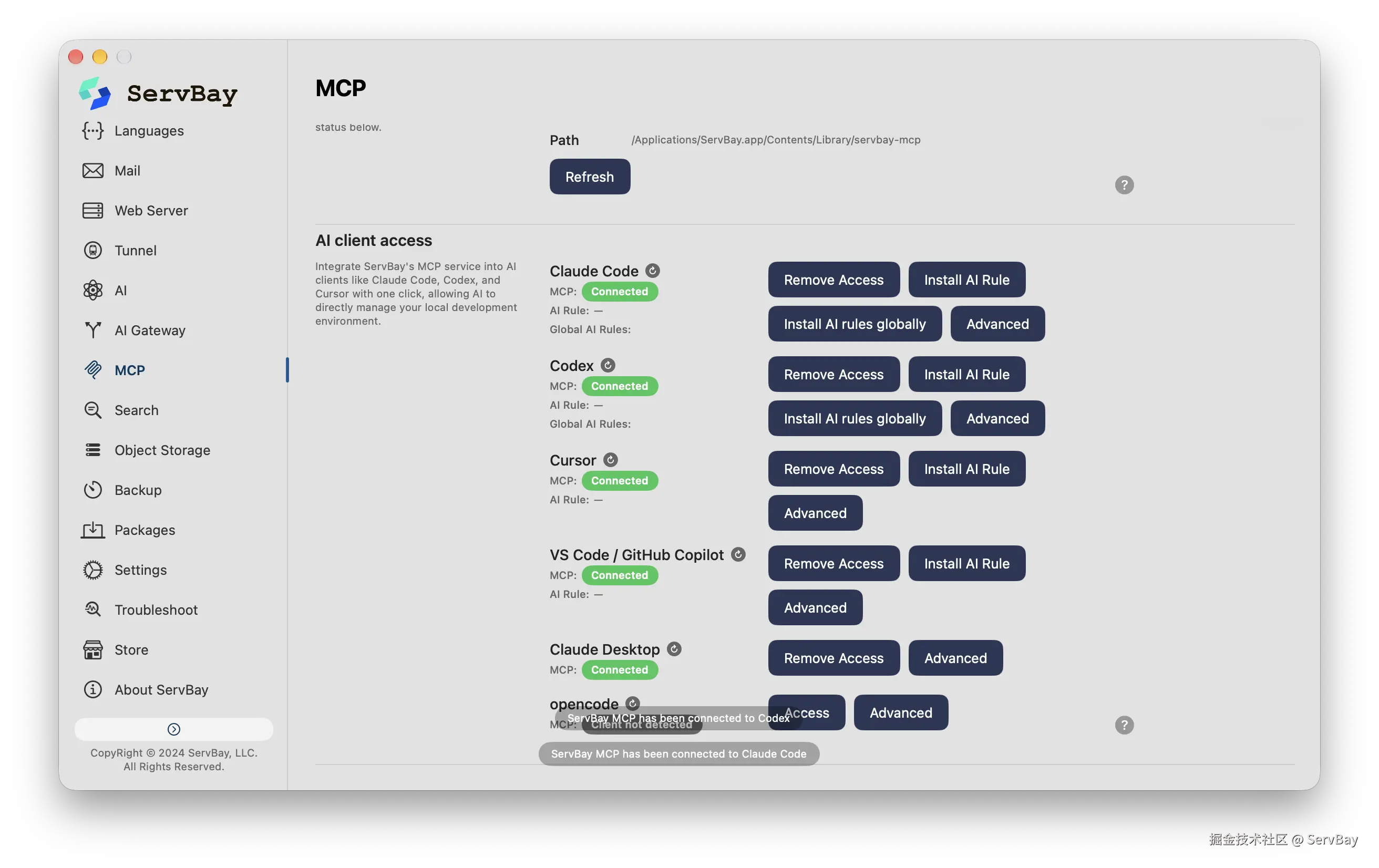This screenshot has height=868, width=1379.
Task: Open Advanced options for opencode
Action: [901, 713]
